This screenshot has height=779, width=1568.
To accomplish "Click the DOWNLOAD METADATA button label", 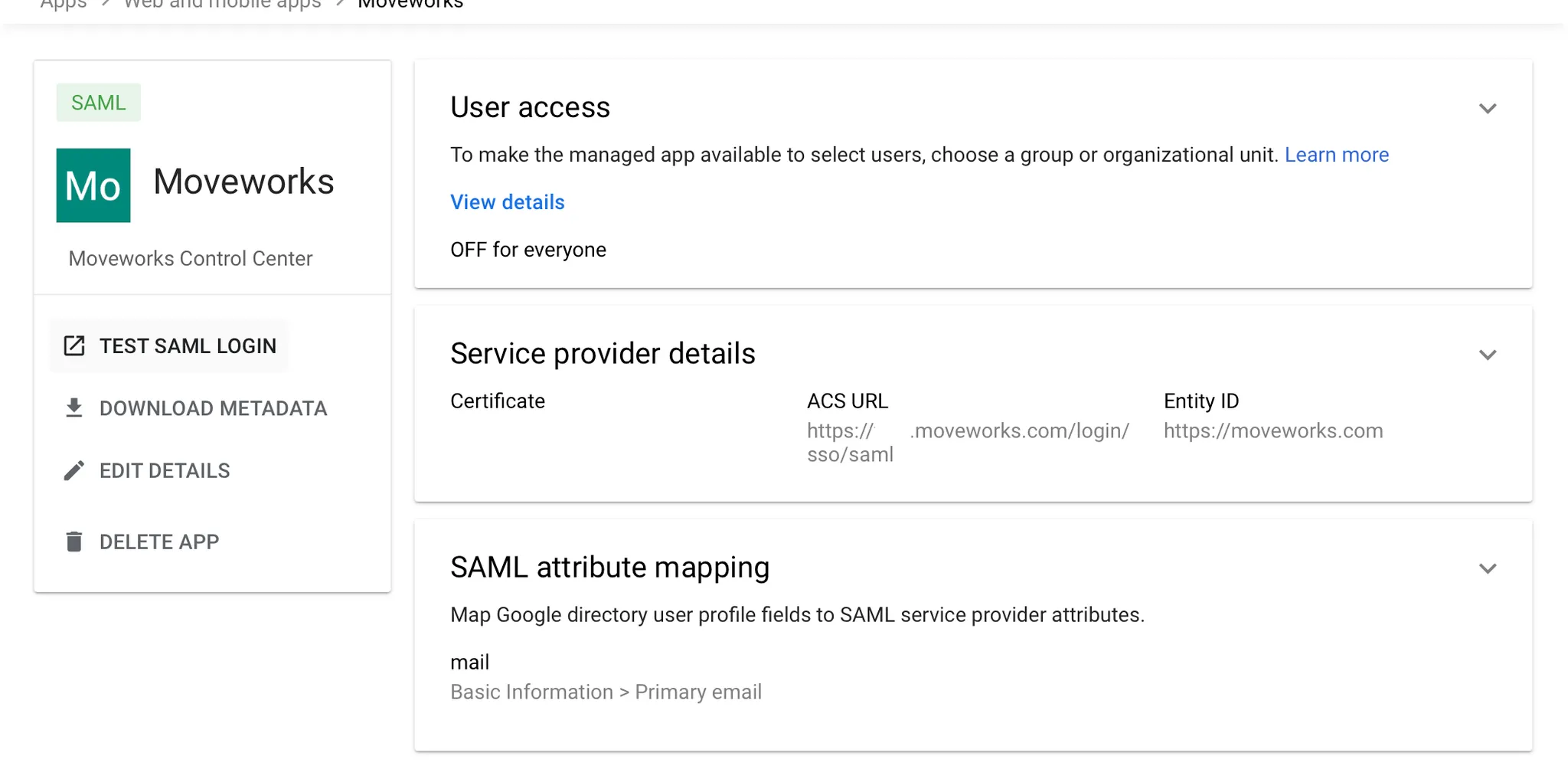I will coord(214,408).
